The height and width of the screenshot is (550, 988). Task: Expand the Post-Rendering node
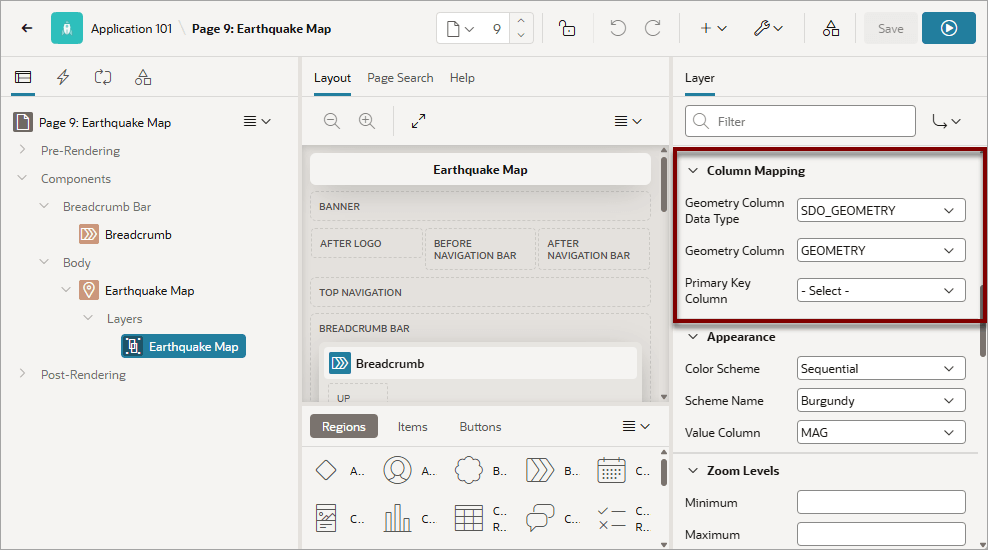tap(23, 374)
